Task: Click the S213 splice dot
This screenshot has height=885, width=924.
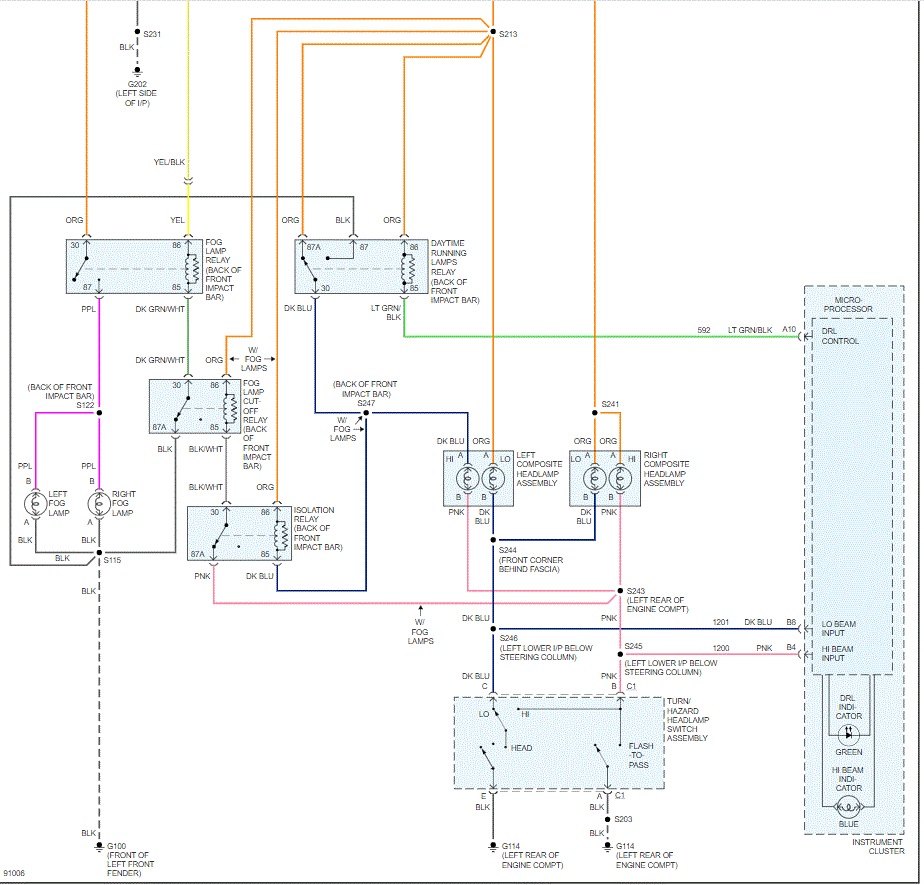Action: click(493, 32)
